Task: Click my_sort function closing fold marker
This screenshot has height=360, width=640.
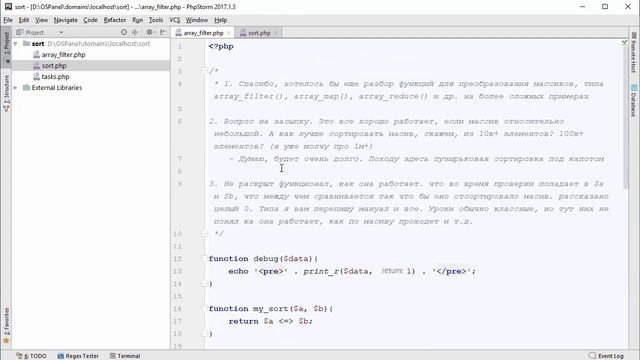Action: pyautogui.click(x=204, y=334)
